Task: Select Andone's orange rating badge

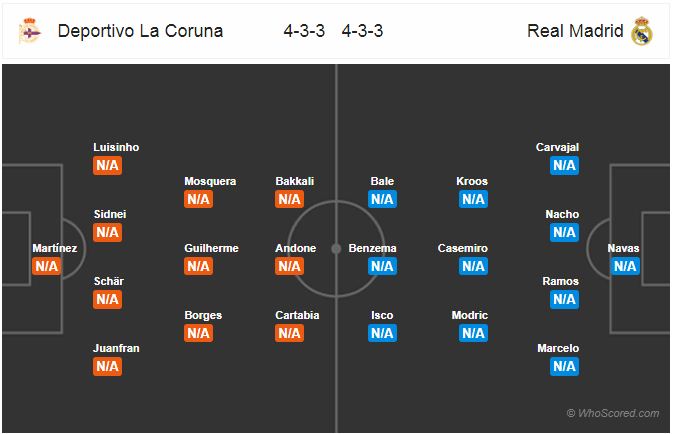Action: (289, 266)
